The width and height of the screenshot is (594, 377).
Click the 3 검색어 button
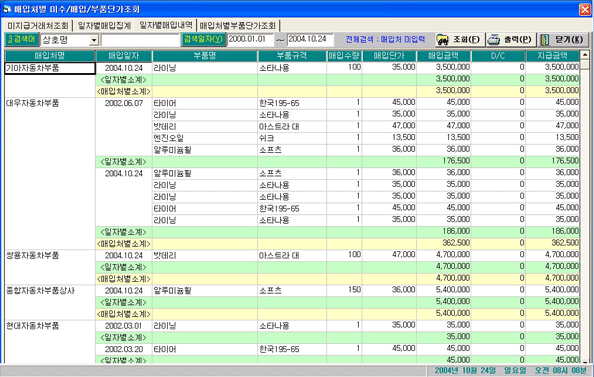pos(21,39)
